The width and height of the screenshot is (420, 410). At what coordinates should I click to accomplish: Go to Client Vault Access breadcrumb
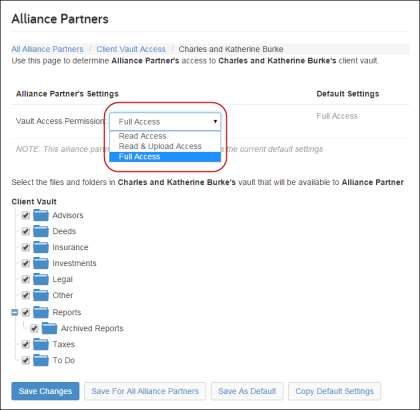click(x=131, y=49)
